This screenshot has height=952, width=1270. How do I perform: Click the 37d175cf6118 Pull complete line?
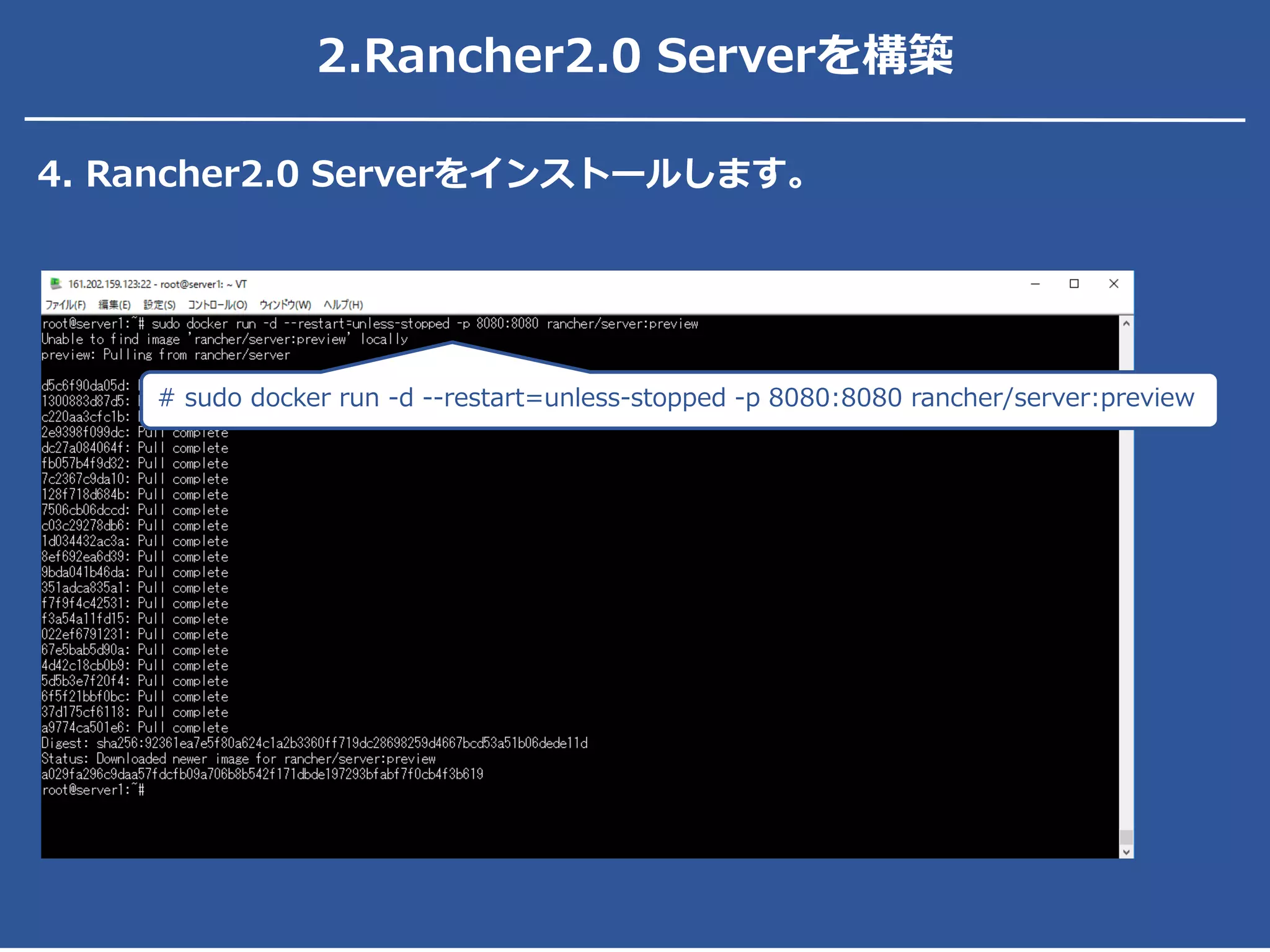(x=135, y=712)
